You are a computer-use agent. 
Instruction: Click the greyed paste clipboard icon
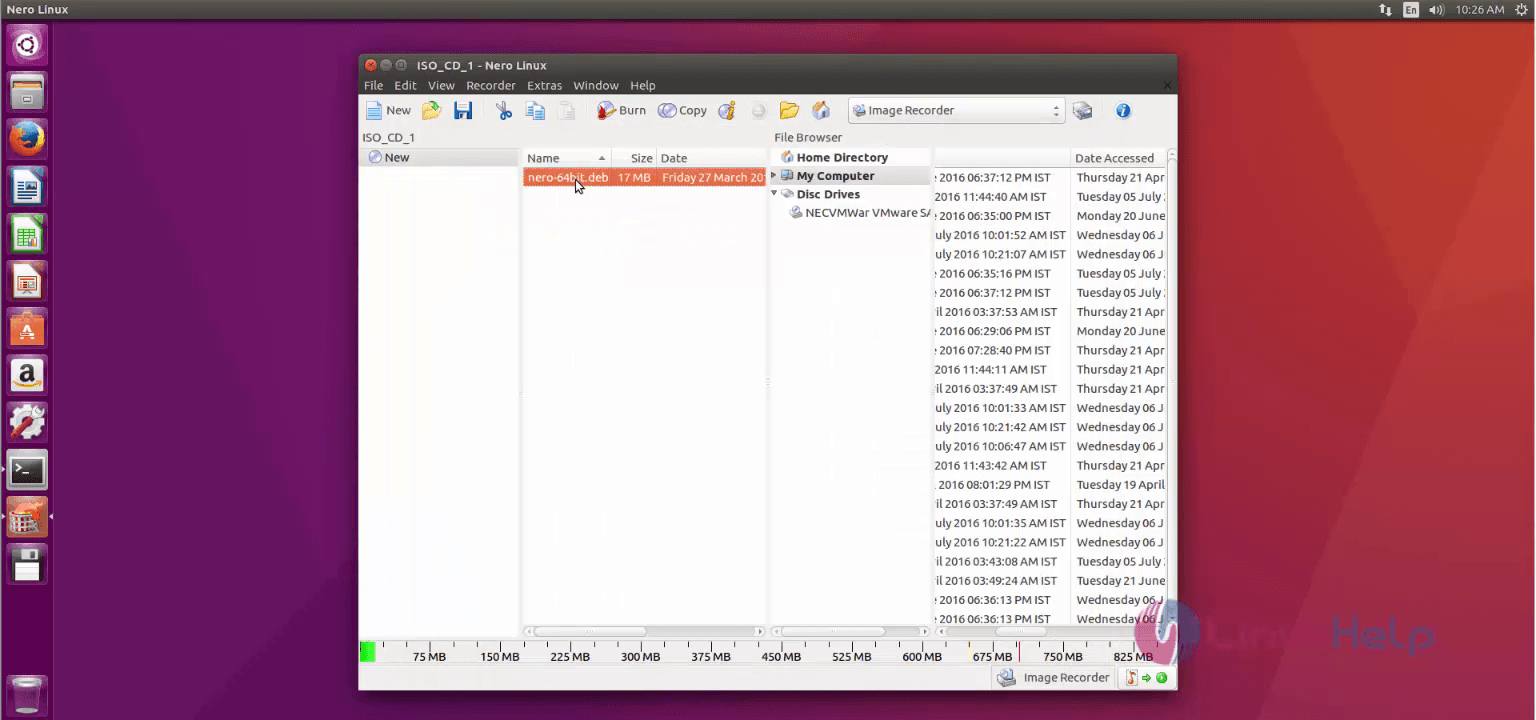coord(567,111)
